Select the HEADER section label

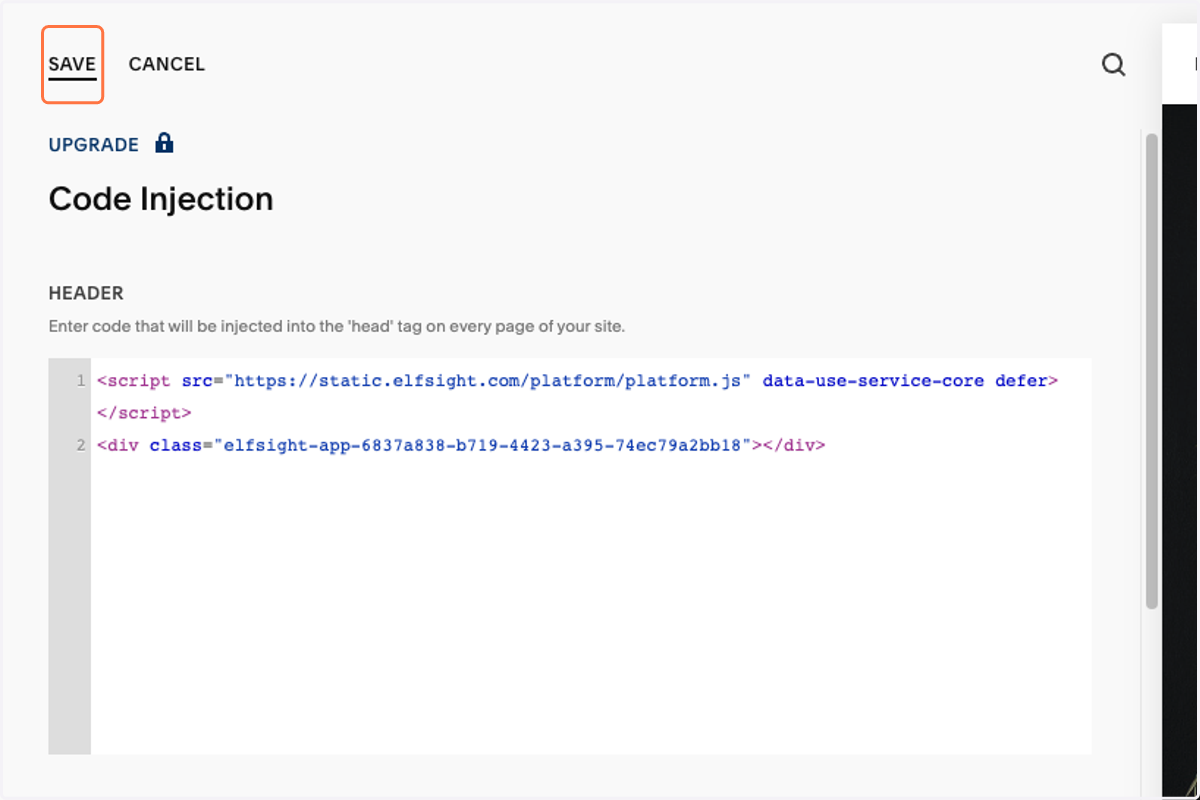pyautogui.click(x=86, y=293)
